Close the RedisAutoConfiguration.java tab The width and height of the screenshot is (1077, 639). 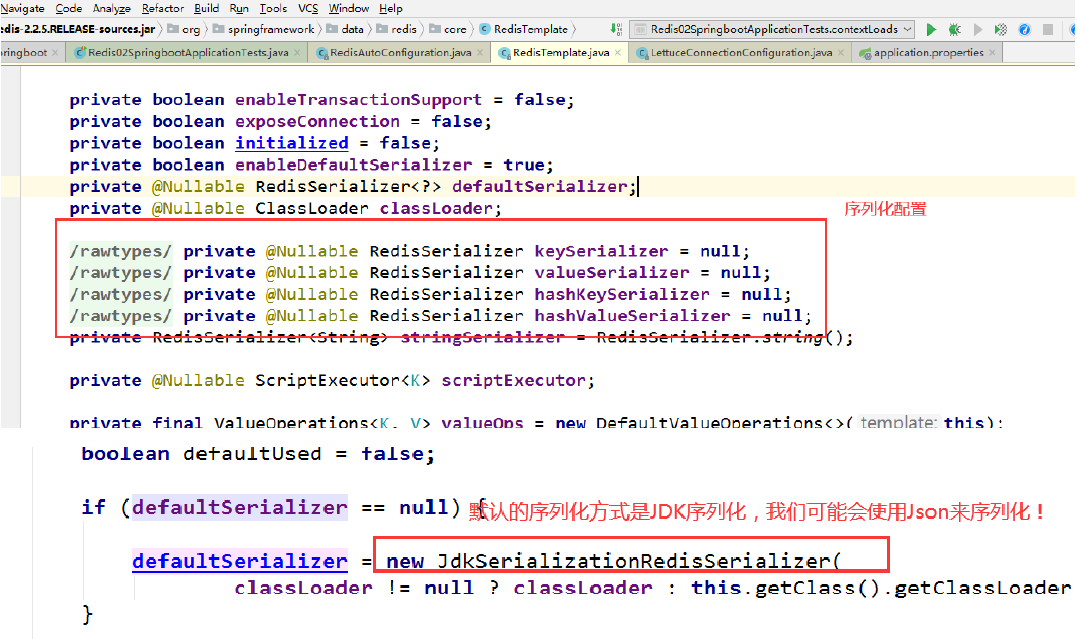click(479, 53)
